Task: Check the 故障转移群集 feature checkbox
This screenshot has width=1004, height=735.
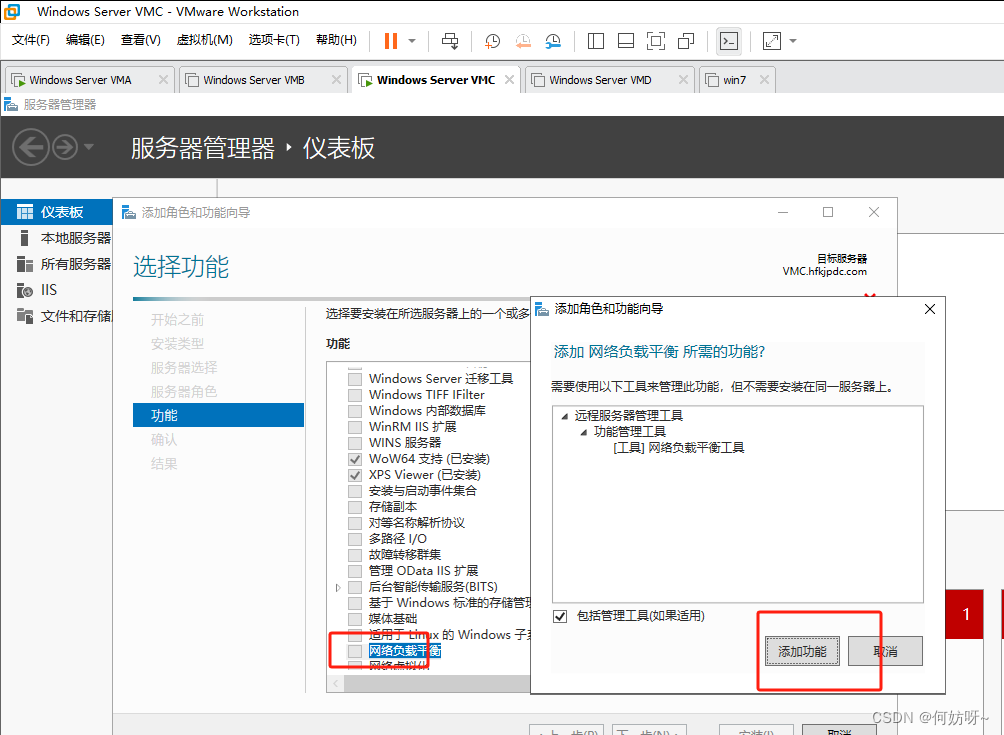Action: pyautogui.click(x=355, y=555)
